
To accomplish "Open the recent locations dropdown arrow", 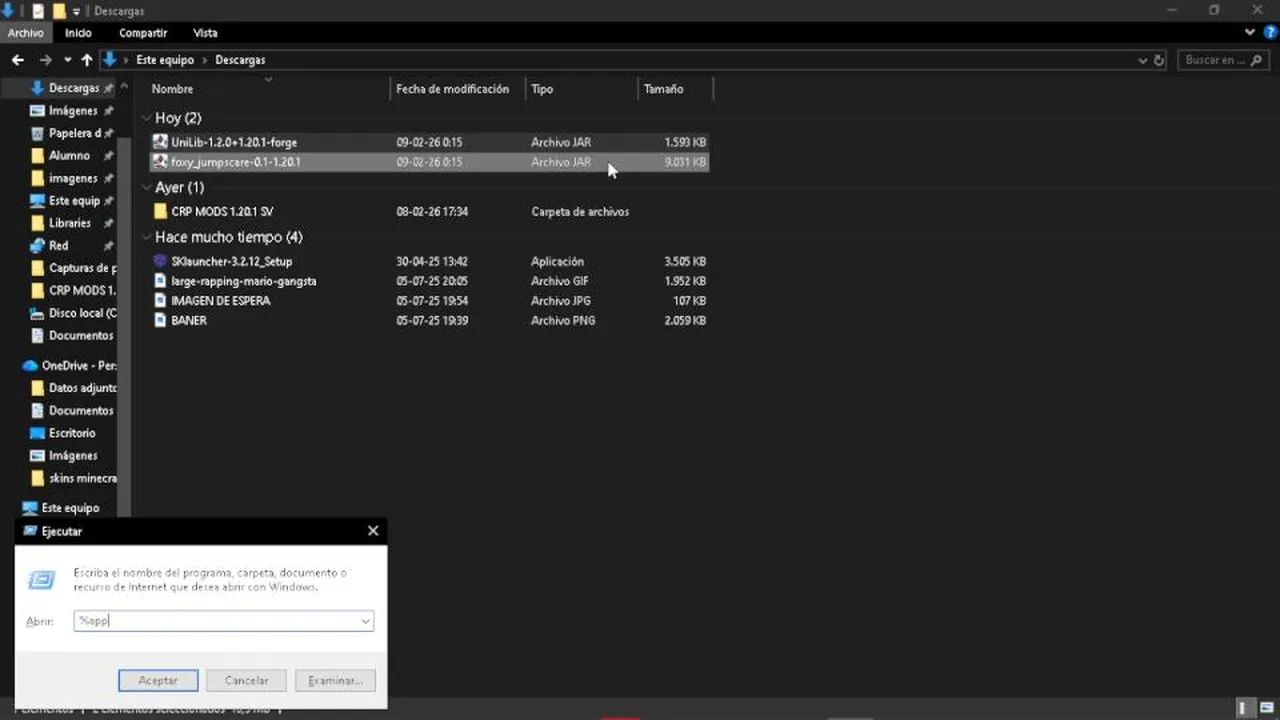I will (x=68, y=60).
